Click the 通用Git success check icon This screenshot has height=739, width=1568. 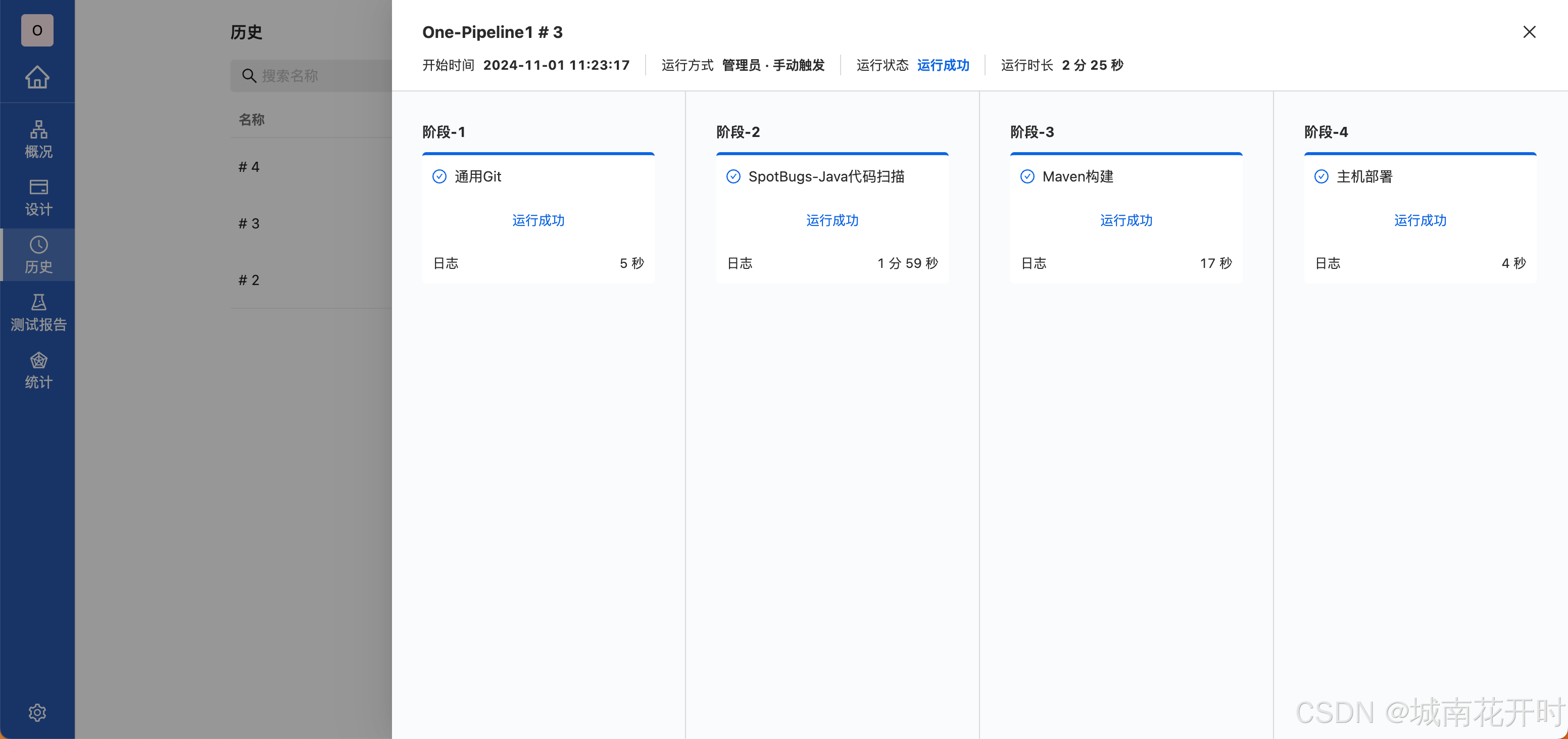point(439,177)
